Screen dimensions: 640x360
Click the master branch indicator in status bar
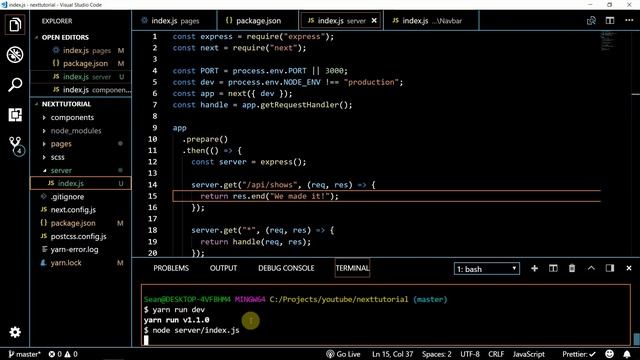24,354
